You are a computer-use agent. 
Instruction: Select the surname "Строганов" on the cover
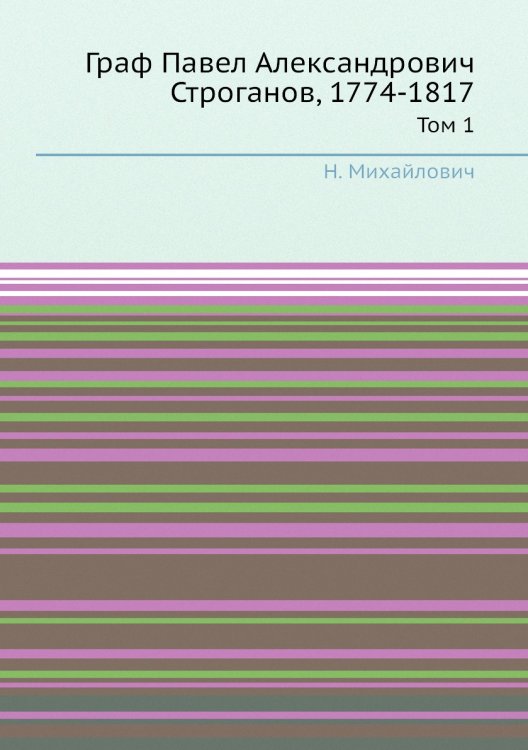pos(242,94)
